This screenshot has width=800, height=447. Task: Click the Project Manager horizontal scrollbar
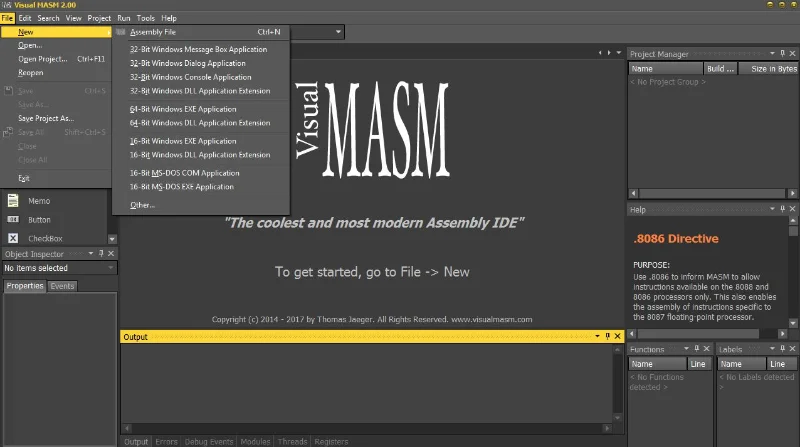coord(713,193)
